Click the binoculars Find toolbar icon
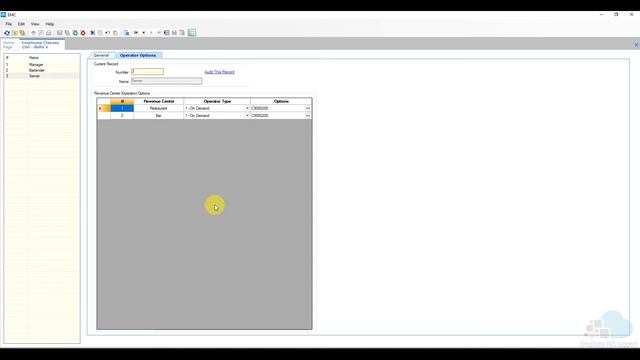 coord(174,33)
